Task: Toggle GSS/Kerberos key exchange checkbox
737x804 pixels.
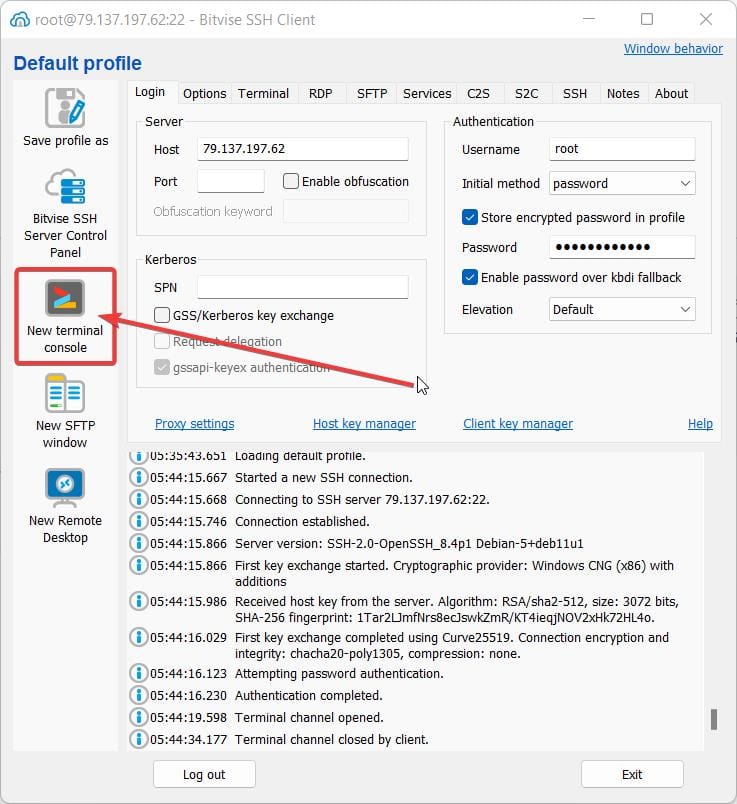Action: pyautogui.click(x=162, y=316)
